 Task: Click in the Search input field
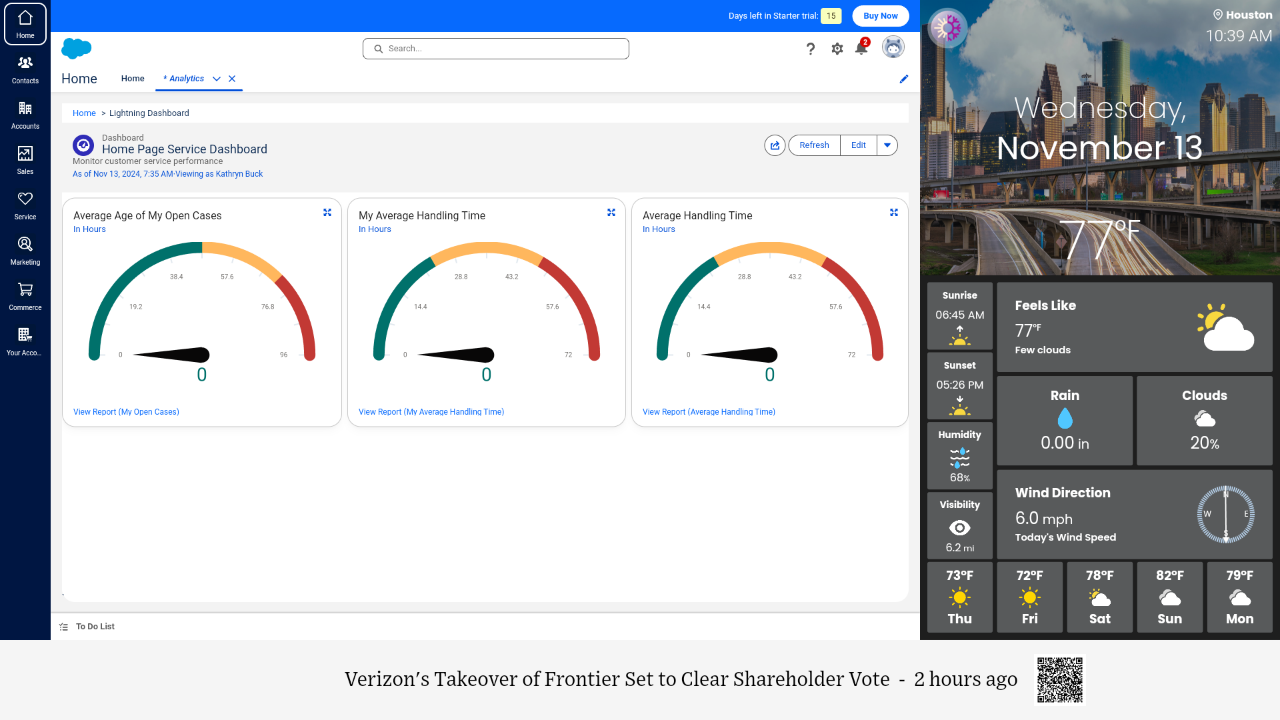[496, 48]
